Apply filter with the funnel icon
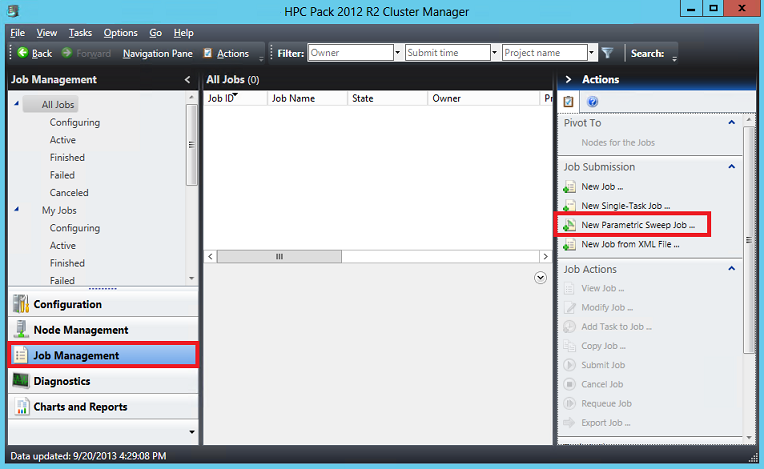The width and height of the screenshot is (764, 469). (x=607, y=53)
